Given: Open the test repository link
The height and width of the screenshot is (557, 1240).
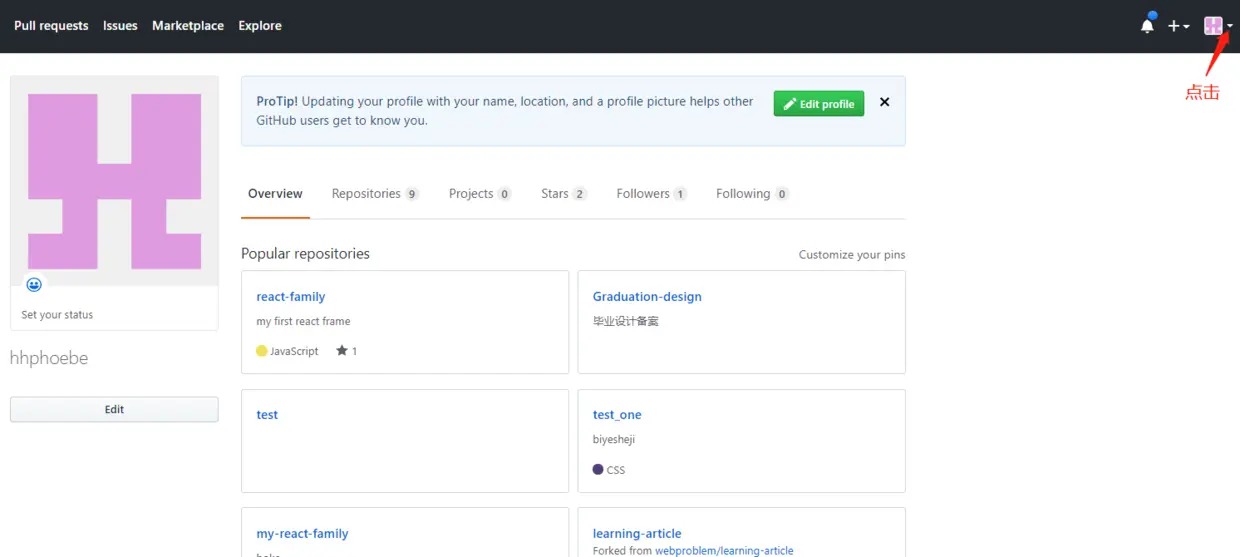Looking at the screenshot, I should click(267, 415).
